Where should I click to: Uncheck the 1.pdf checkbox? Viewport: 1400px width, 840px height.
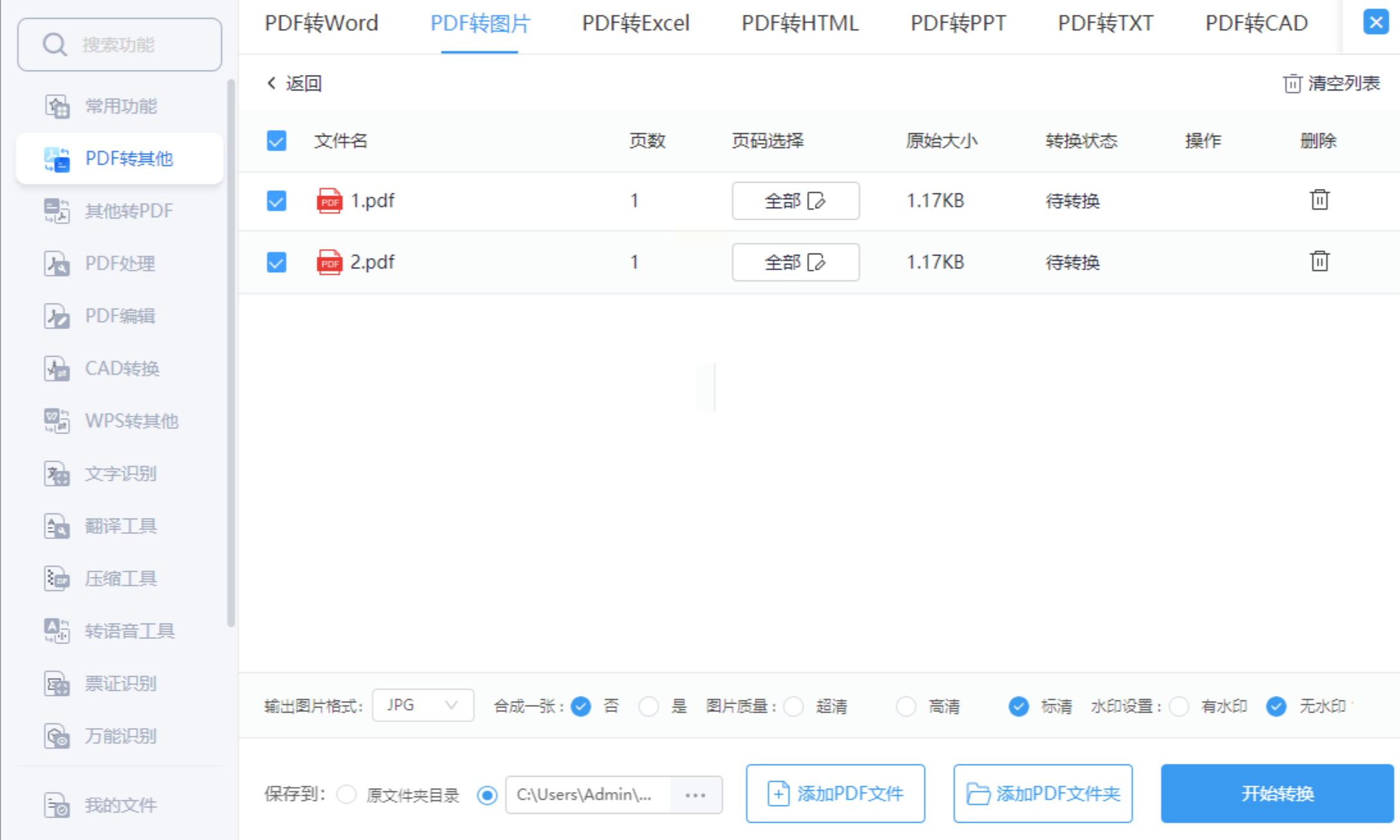coord(277,201)
